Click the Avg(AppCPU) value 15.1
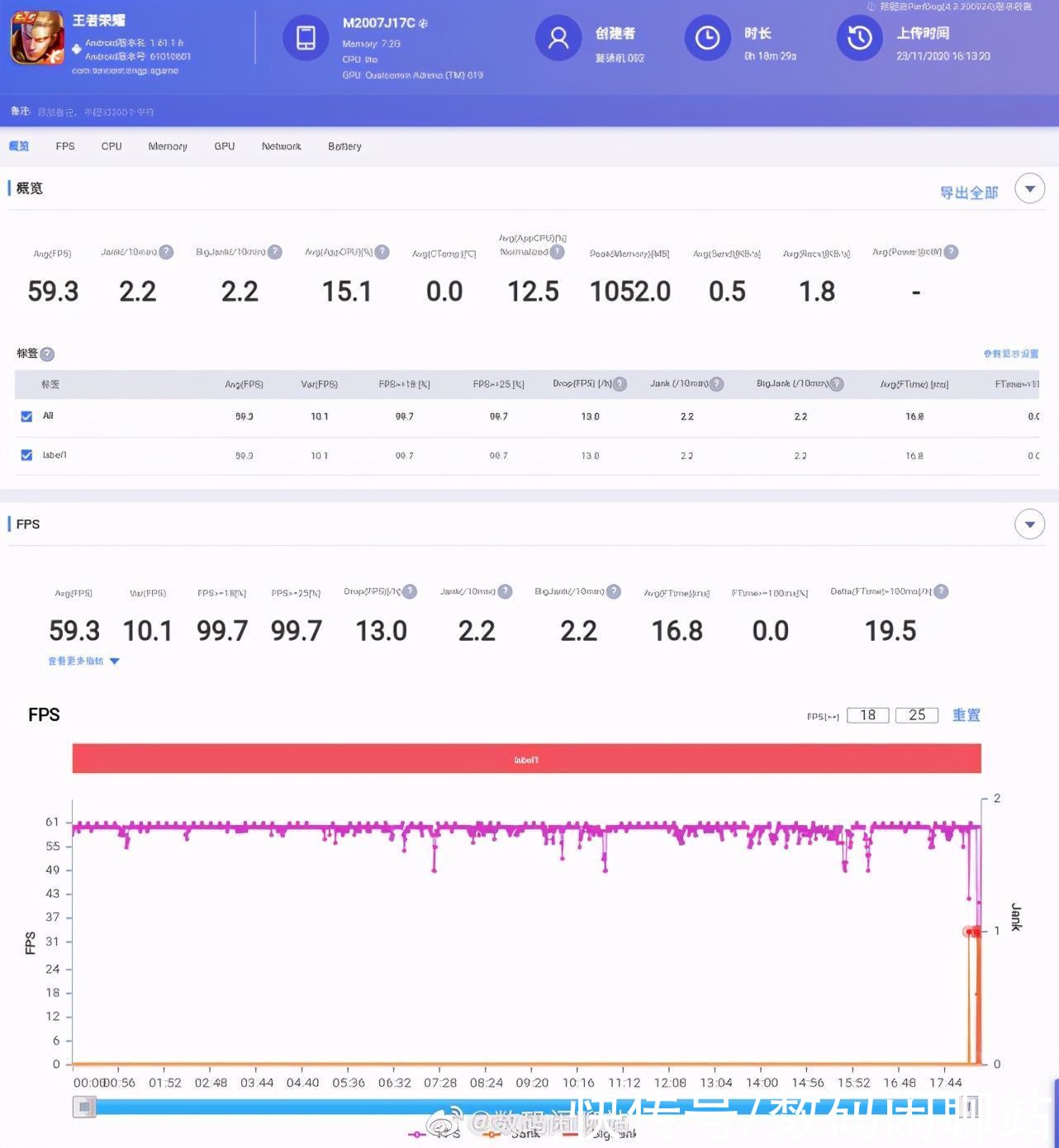The image size is (1059, 1148). 347,292
